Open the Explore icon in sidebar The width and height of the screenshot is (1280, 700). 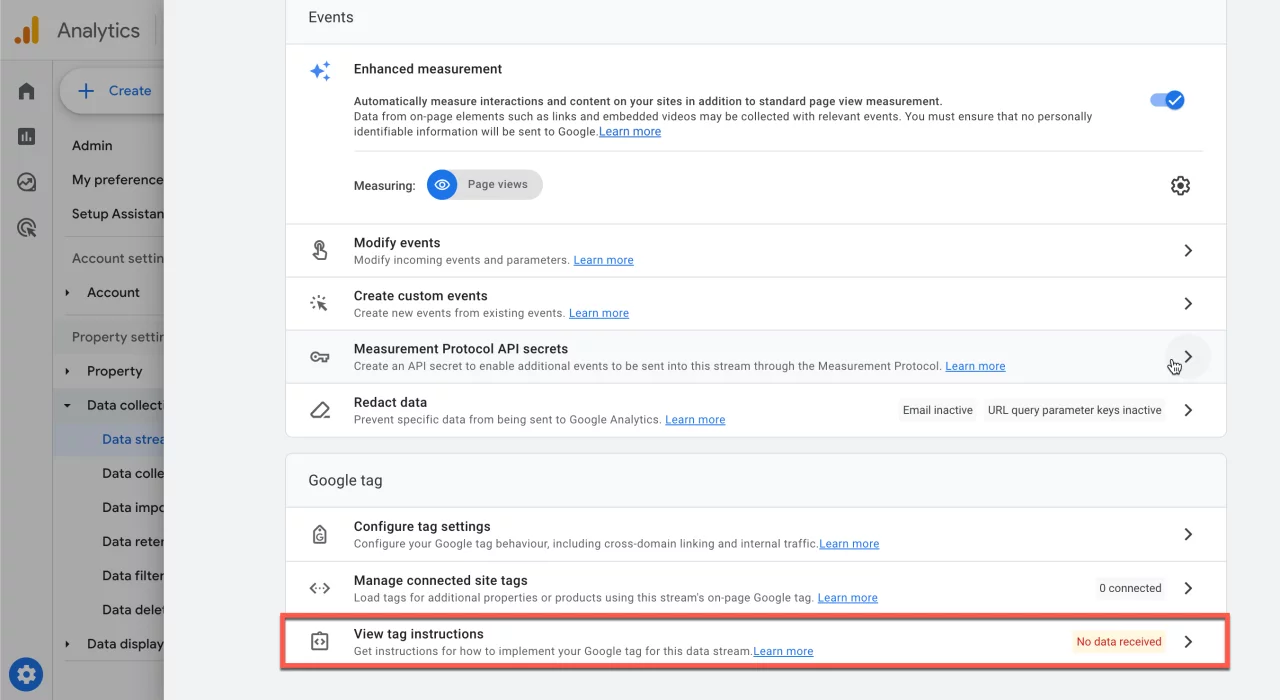point(27,182)
